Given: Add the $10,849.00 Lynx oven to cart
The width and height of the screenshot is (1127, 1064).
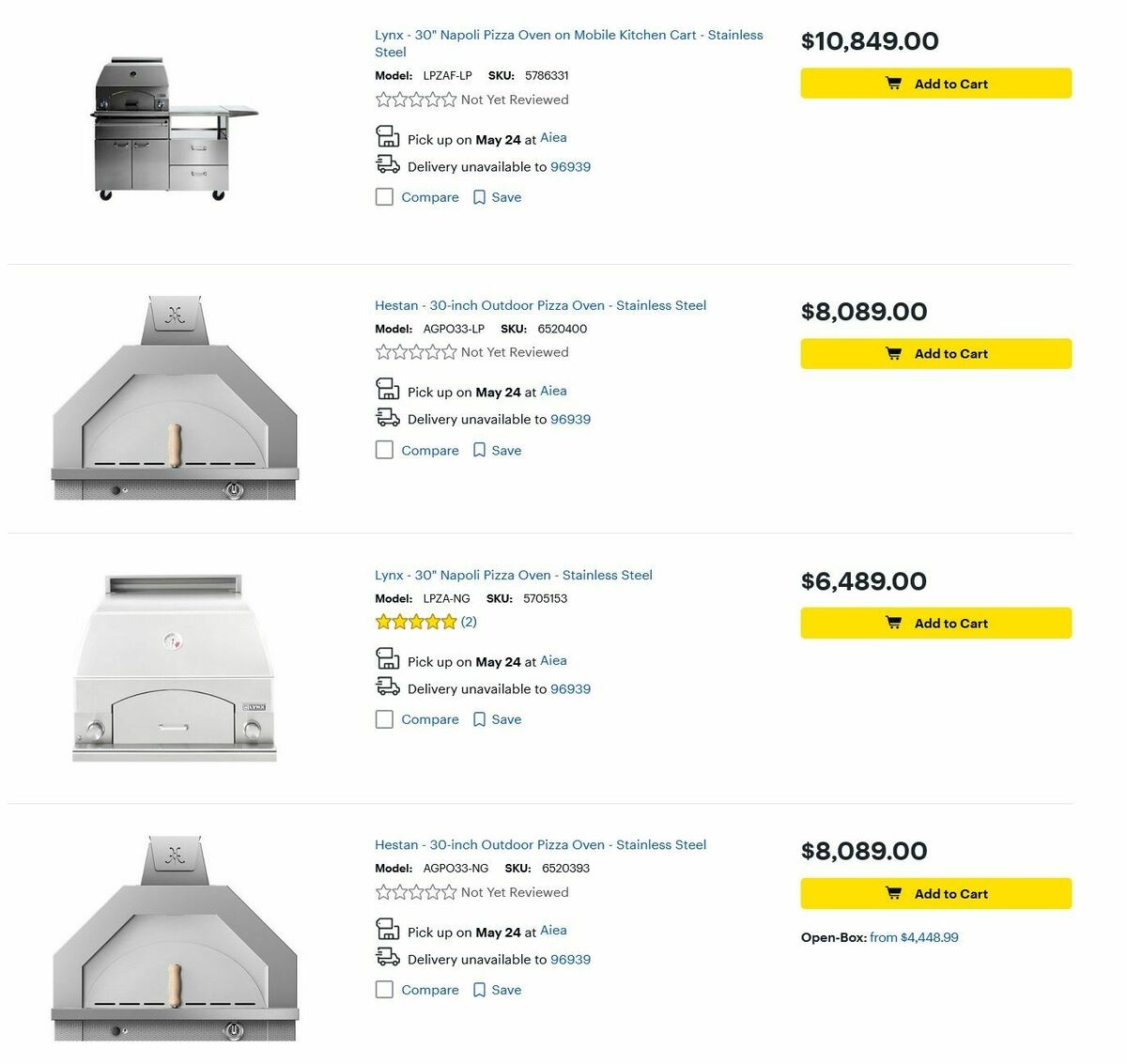Looking at the screenshot, I should click(x=935, y=84).
